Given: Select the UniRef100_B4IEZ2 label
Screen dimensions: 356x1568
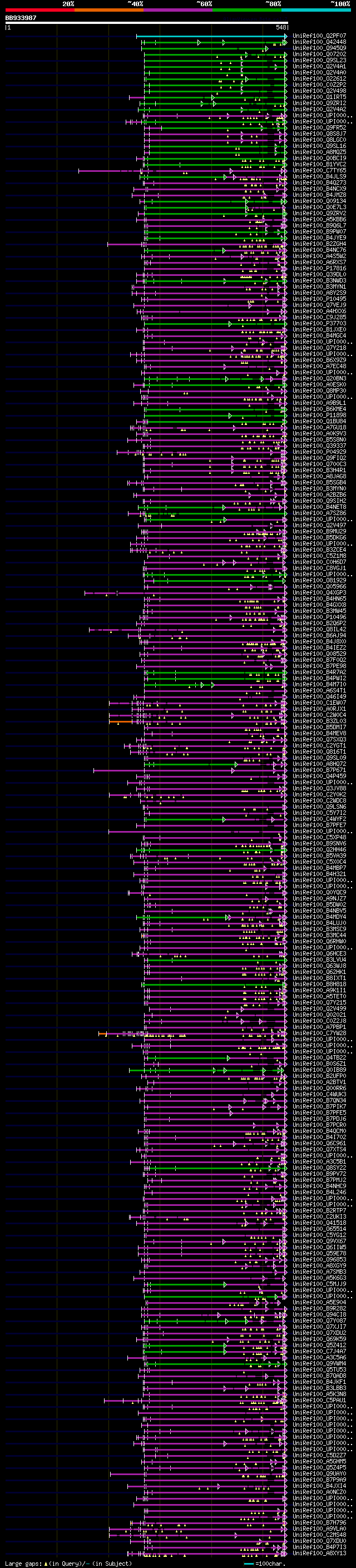Looking at the screenshot, I should (x=319, y=647).
